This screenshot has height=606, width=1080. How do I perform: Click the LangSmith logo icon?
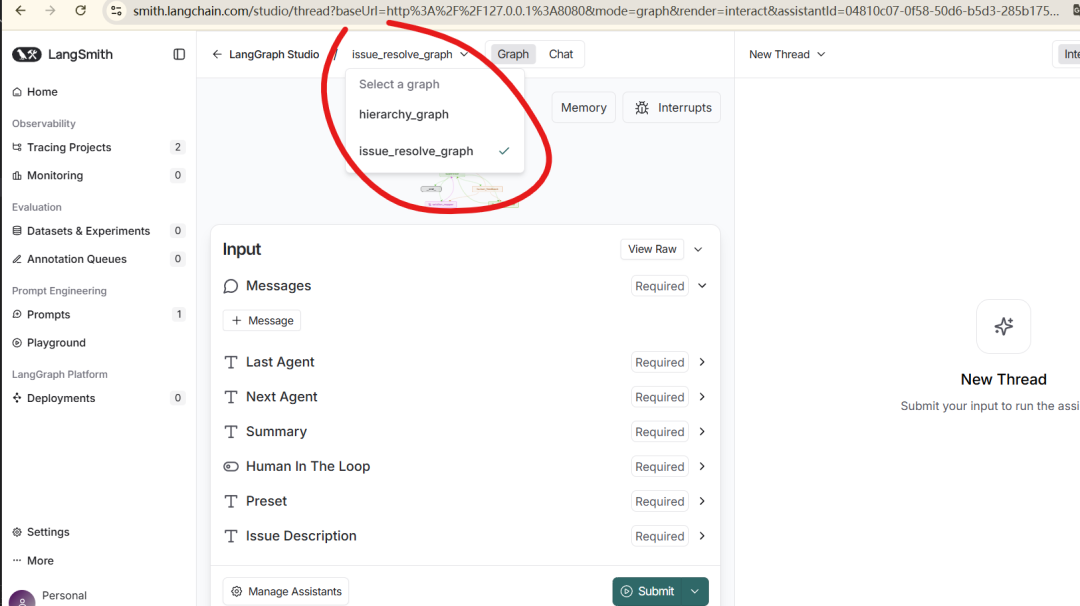pyautogui.click(x=27, y=54)
